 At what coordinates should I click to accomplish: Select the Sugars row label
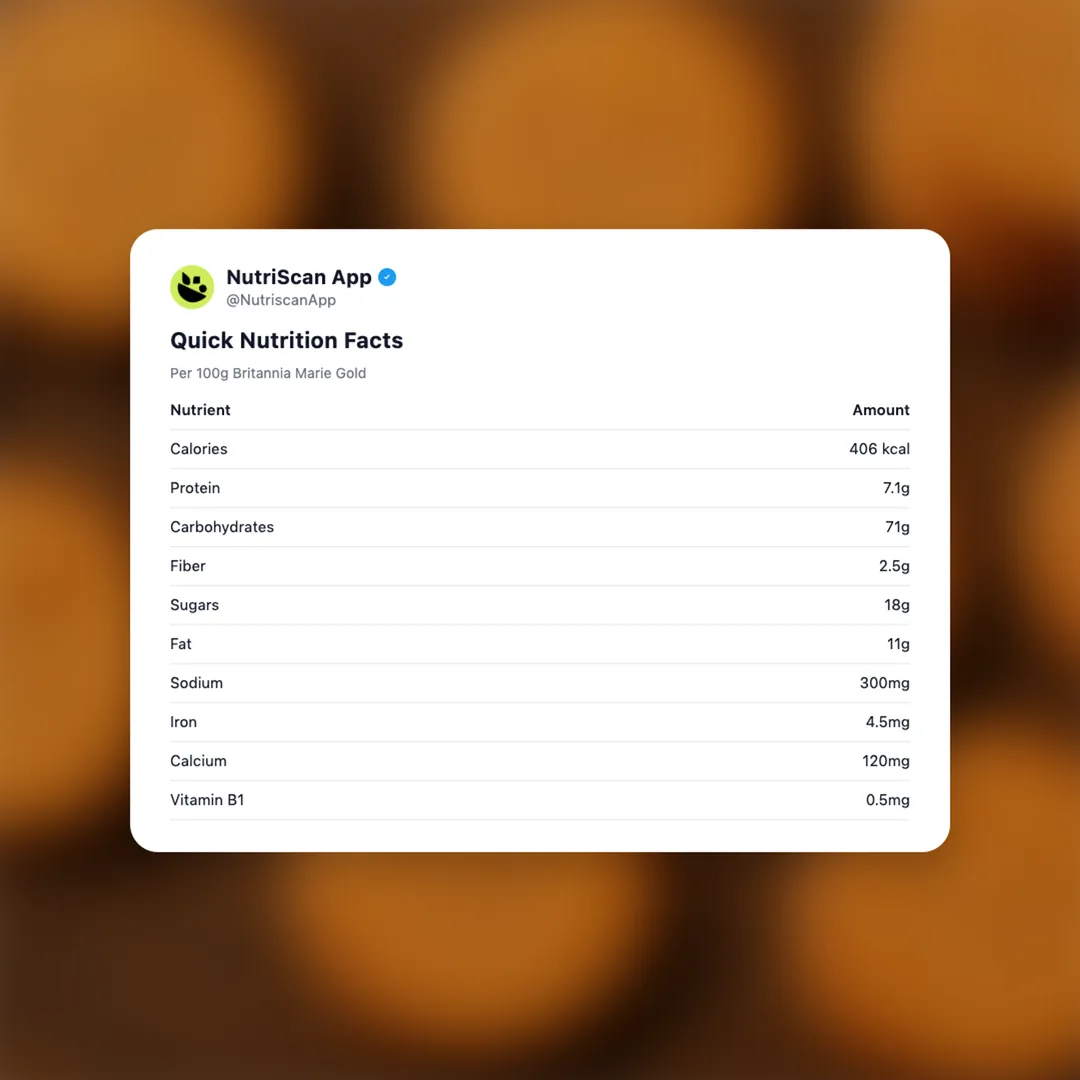coord(194,605)
